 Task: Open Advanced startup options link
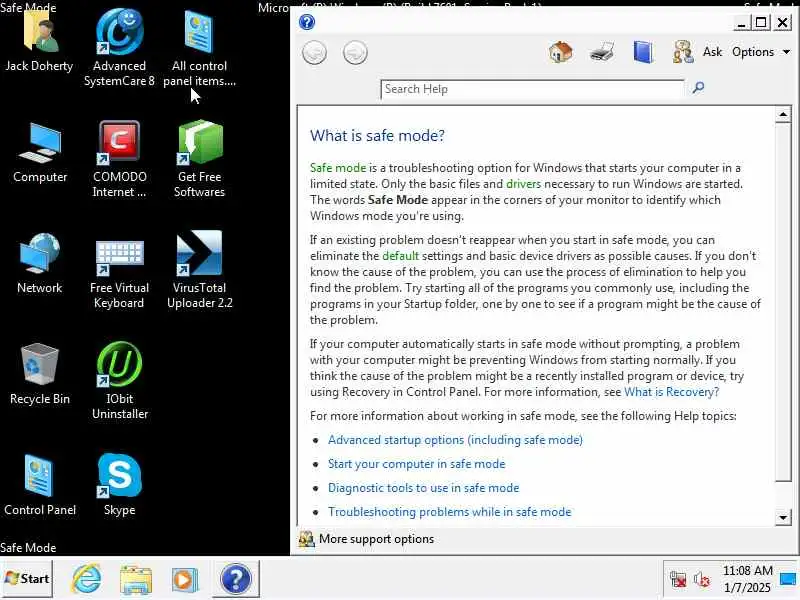(x=455, y=440)
